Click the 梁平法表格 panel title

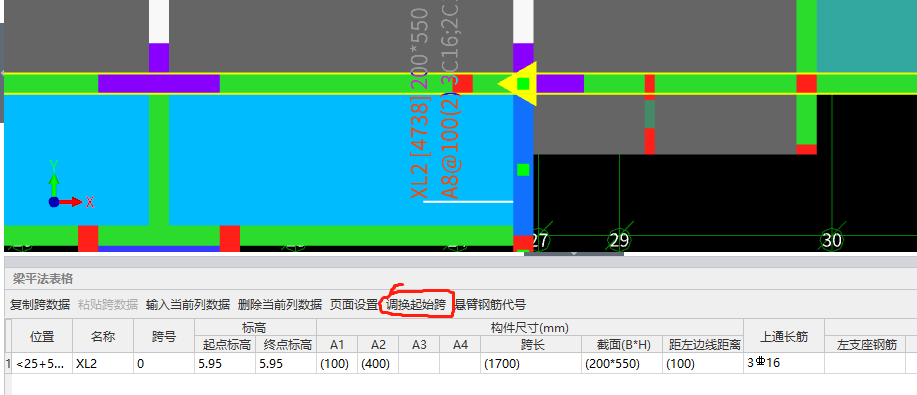[43, 279]
